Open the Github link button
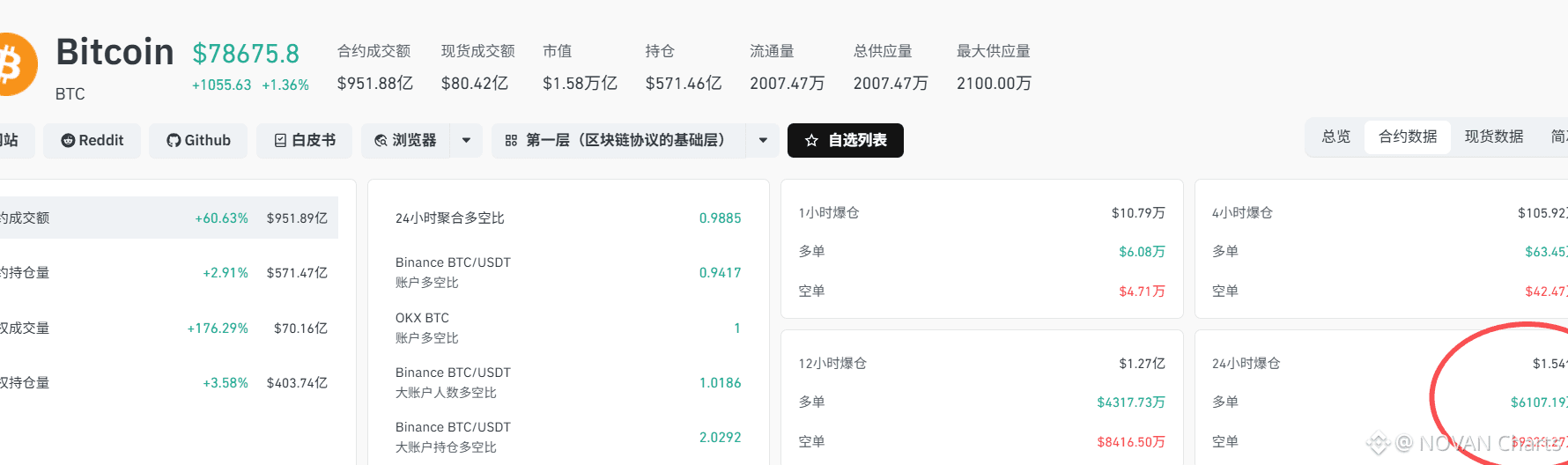Image resolution: width=1568 pixels, height=465 pixels. [x=198, y=140]
